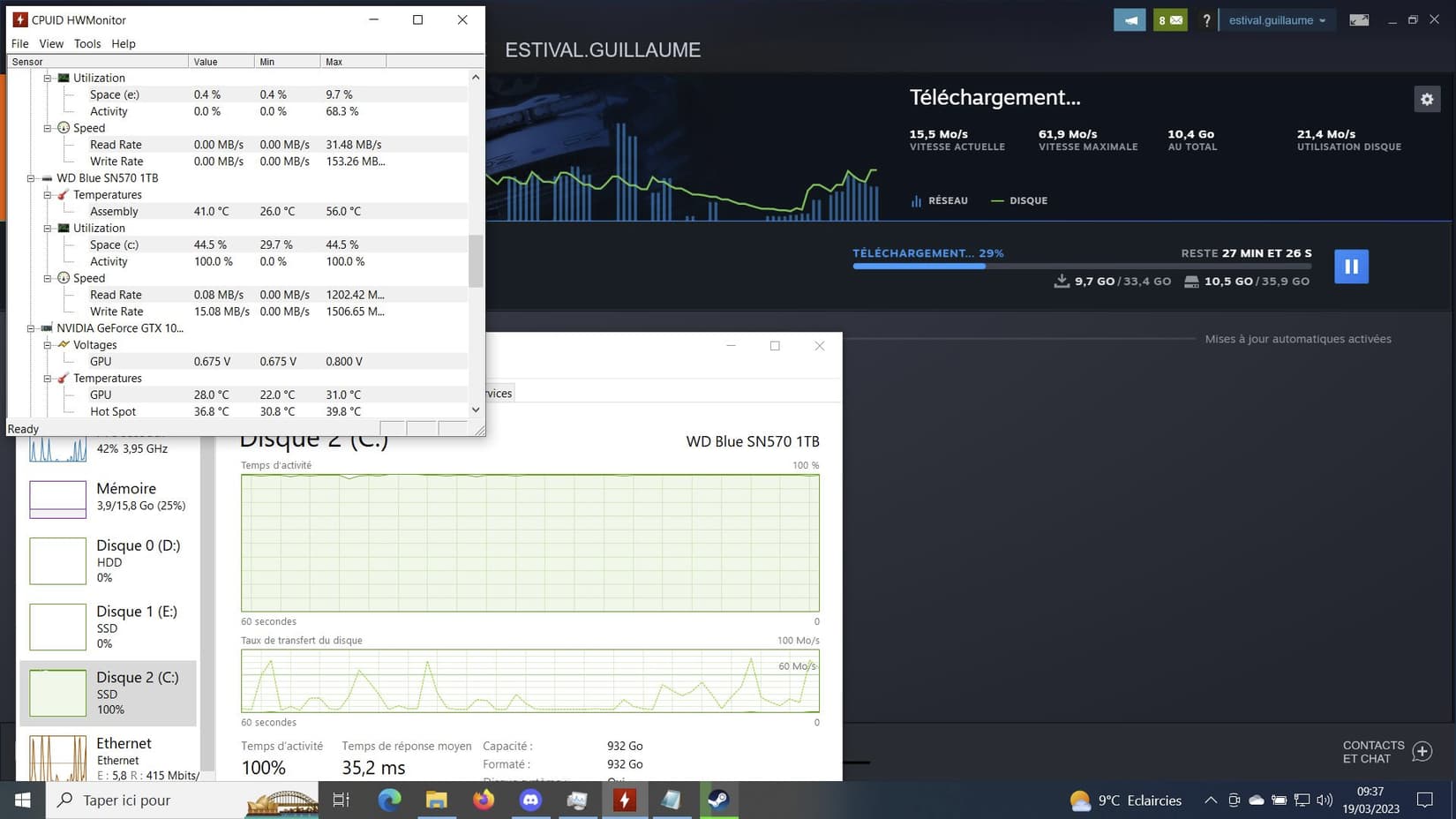Open Firefox from taskbar
Image resolution: width=1456 pixels, height=819 pixels.
[x=484, y=800]
